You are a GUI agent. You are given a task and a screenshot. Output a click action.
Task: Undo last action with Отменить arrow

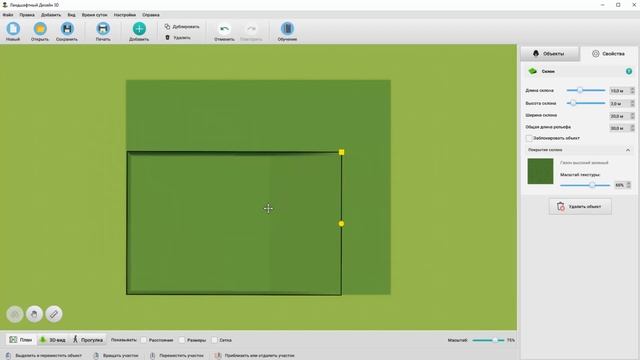[224, 29]
